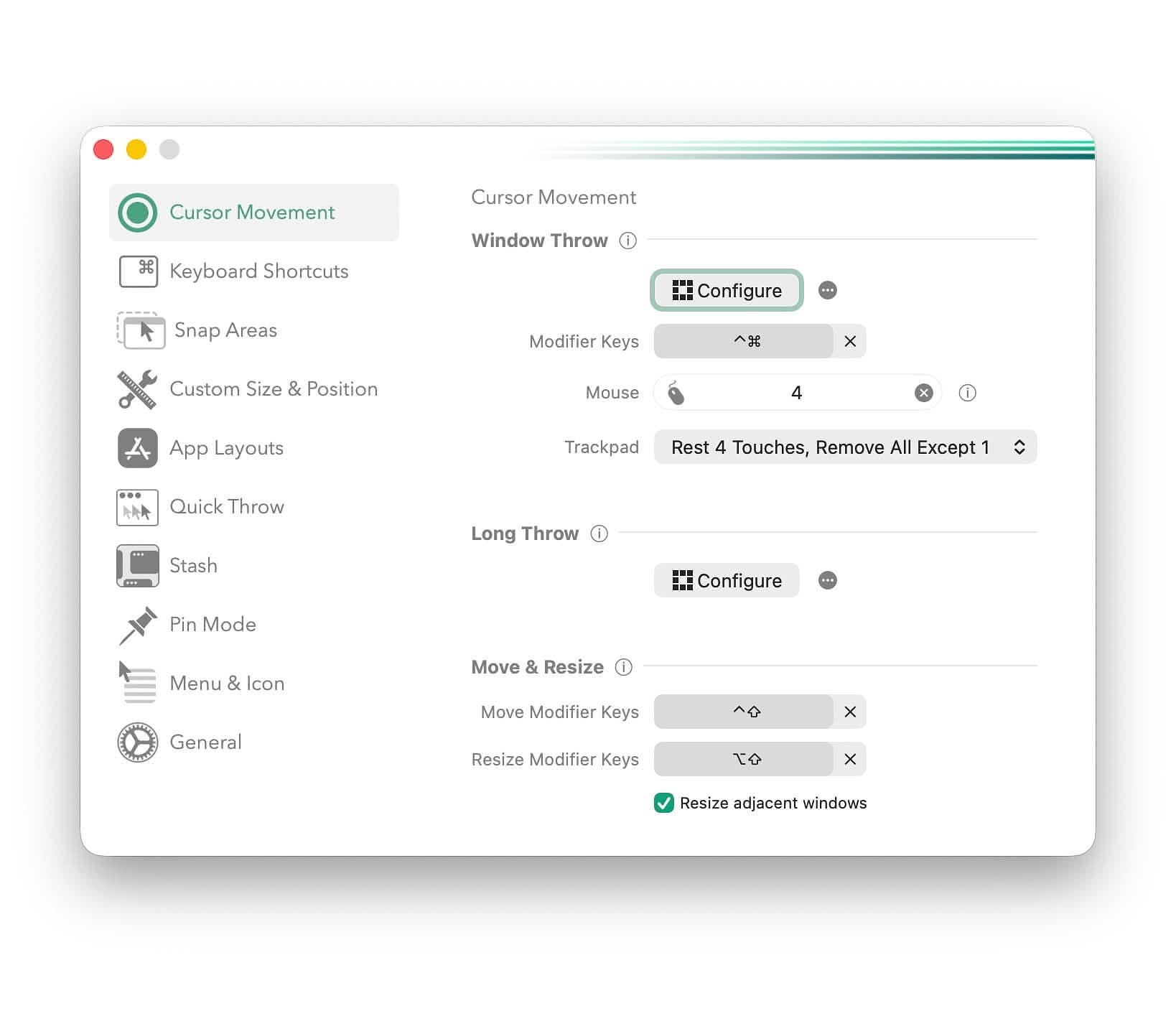
Task: Select the Stash sidebar entry
Action: coord(192,565)
